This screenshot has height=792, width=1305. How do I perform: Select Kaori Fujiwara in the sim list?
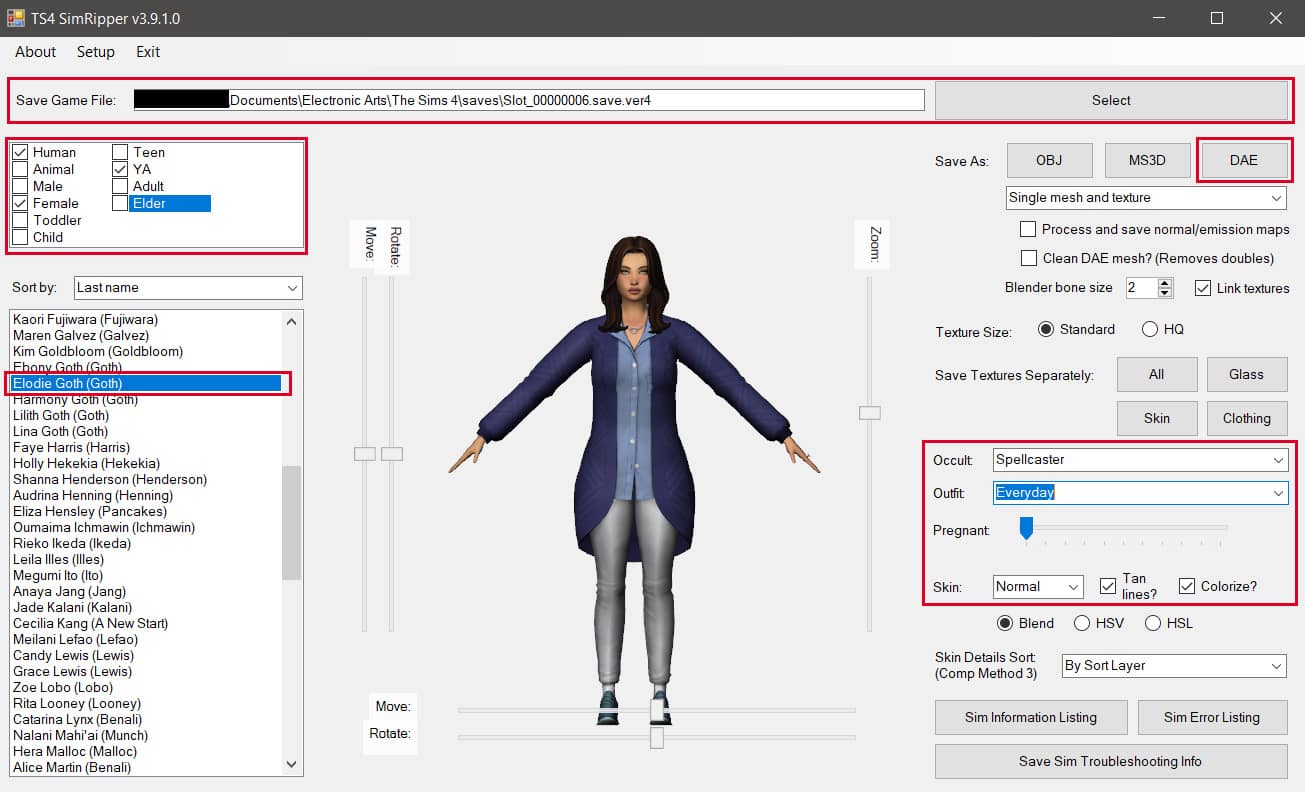click(85, 319)
